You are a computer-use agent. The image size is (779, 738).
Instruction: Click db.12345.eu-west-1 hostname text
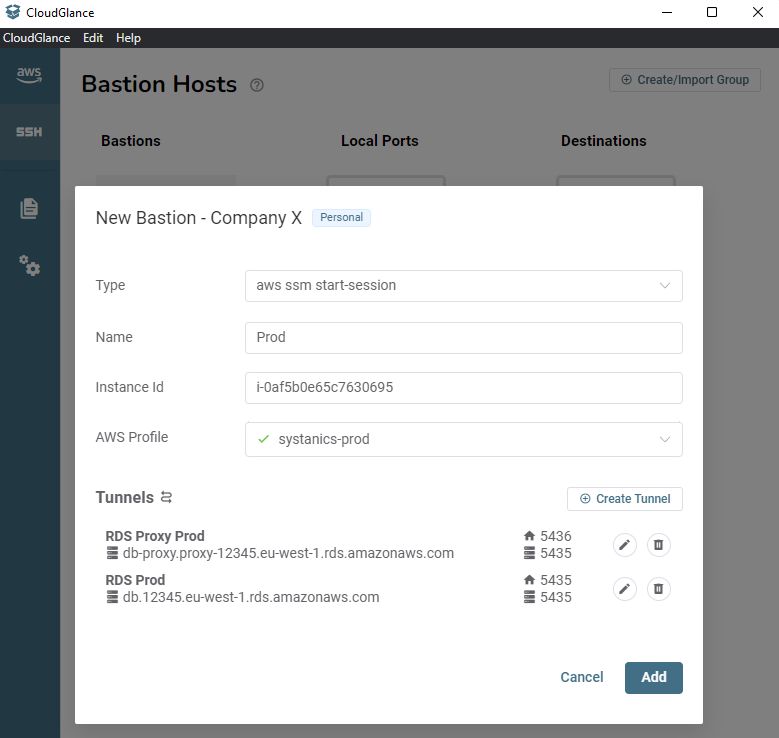[251, 597]
